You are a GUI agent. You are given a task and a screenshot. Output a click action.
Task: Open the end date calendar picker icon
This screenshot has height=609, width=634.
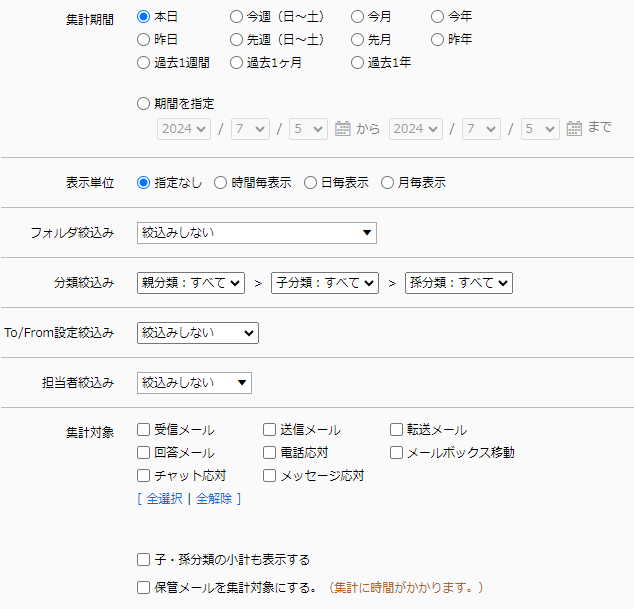coord(574,129)
